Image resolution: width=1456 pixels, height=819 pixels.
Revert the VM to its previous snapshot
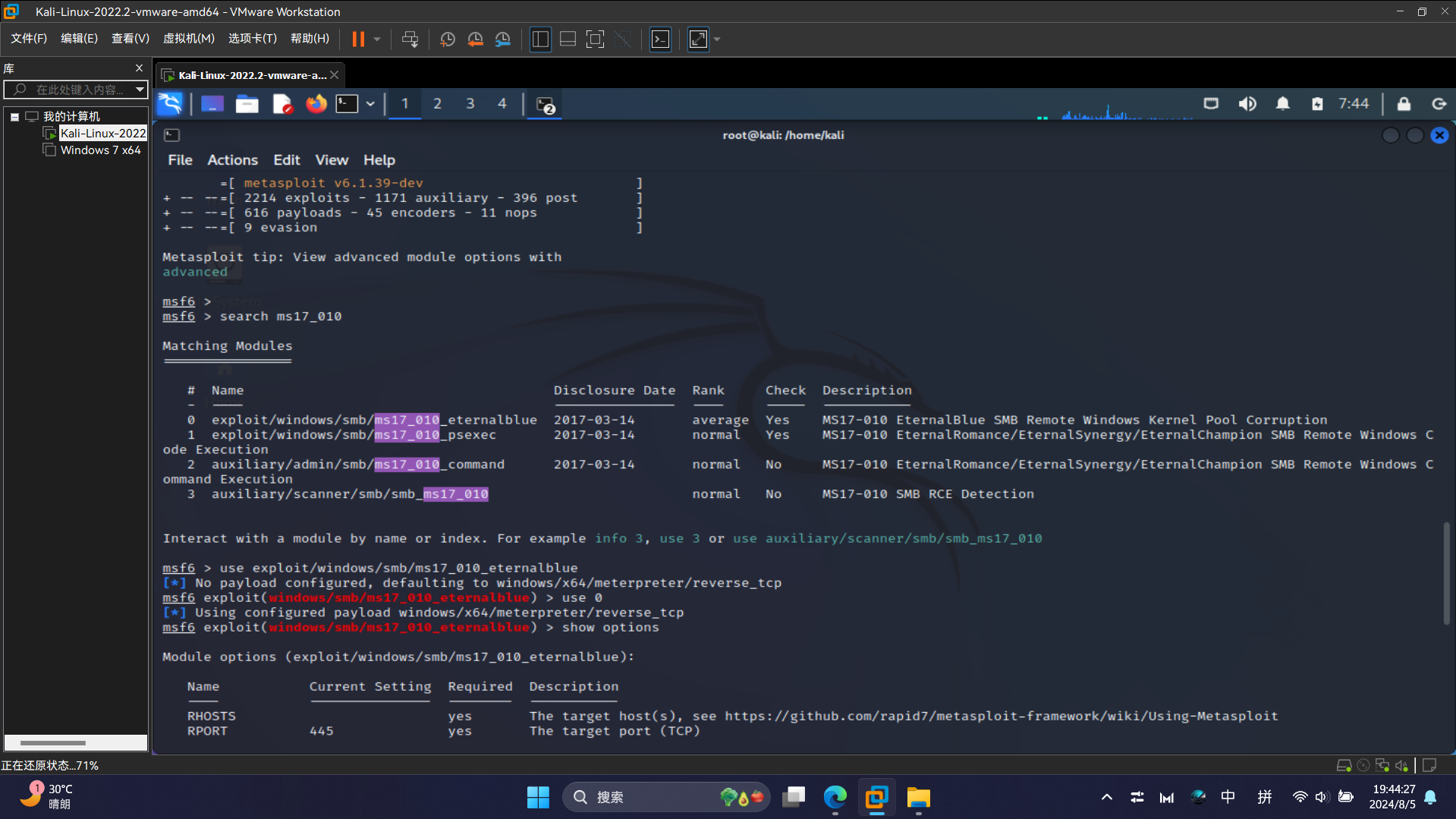tap(476, 39)
